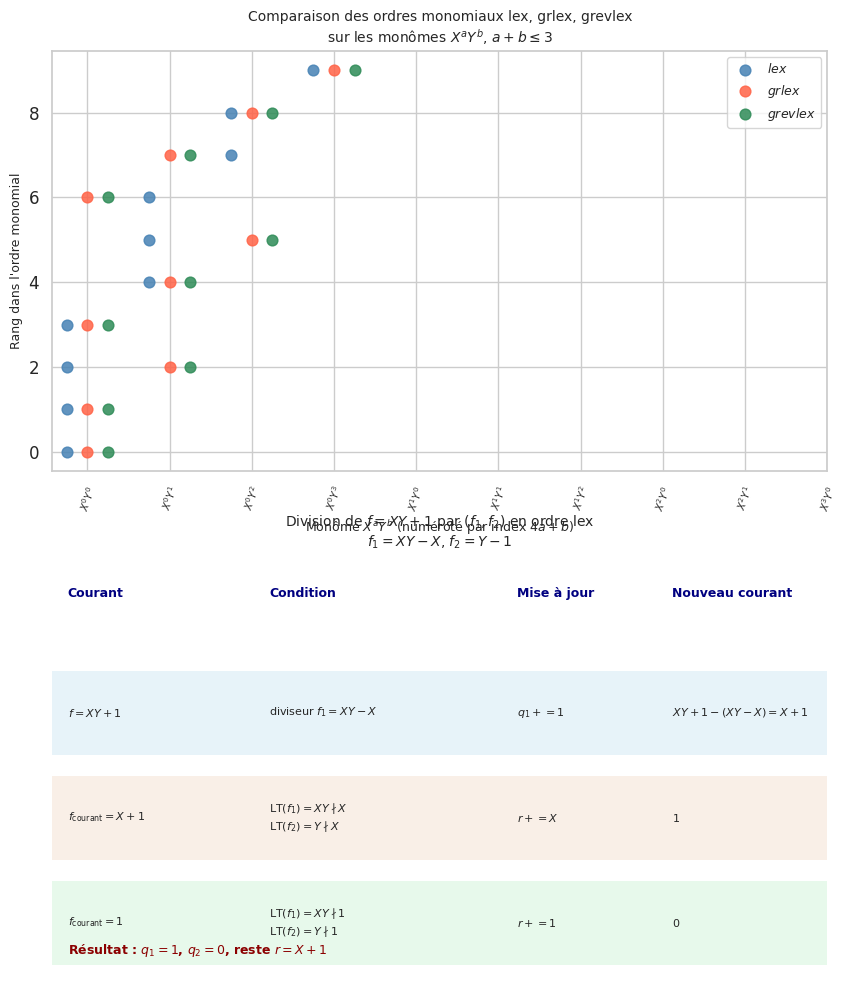The height and width of the screenshot is (985, 848).
Task: Click the 'Nouveau courant' column header
Action: tap(731, 593)
